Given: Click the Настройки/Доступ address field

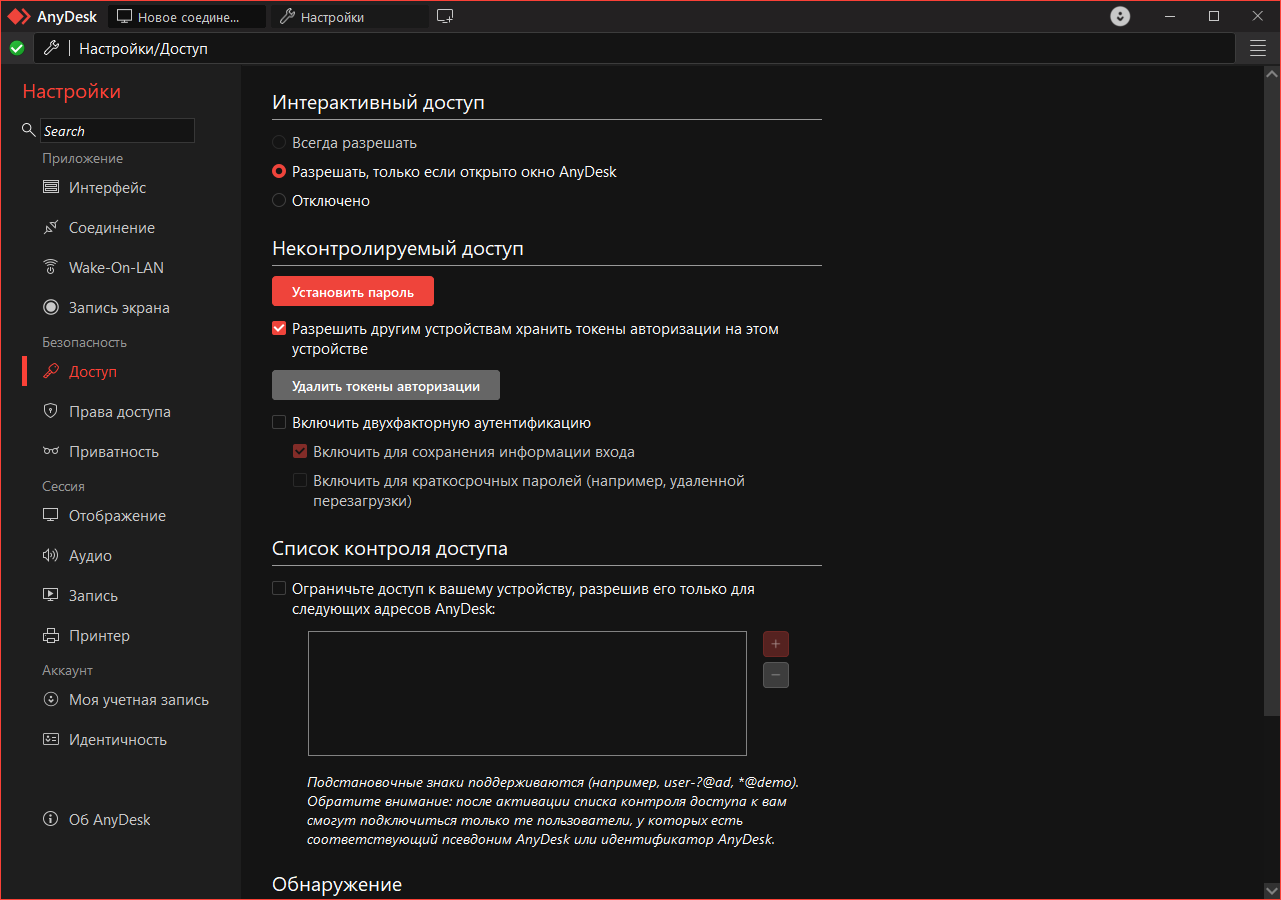Looking at the screenshot, I should pos(635,48).
